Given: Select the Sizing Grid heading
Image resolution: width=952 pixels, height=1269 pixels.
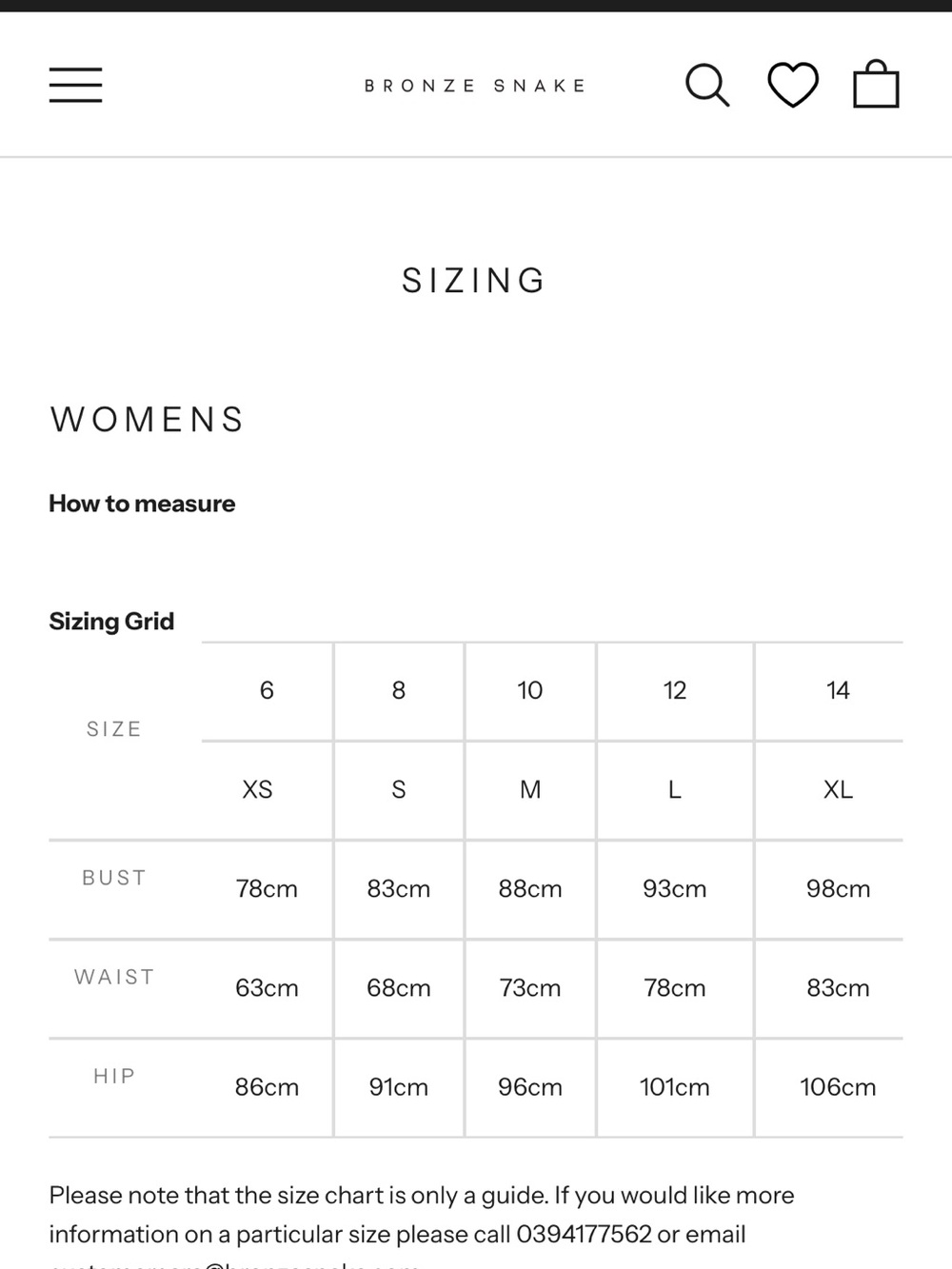Looking at the screenshot, I should click(x=111, y=622).
